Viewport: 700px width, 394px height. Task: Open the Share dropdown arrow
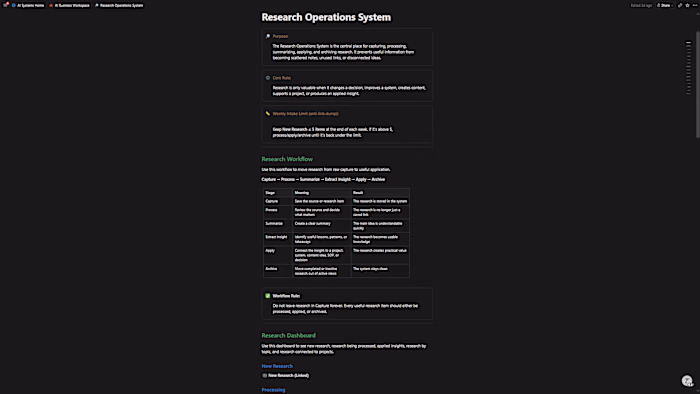pos(672,5)
